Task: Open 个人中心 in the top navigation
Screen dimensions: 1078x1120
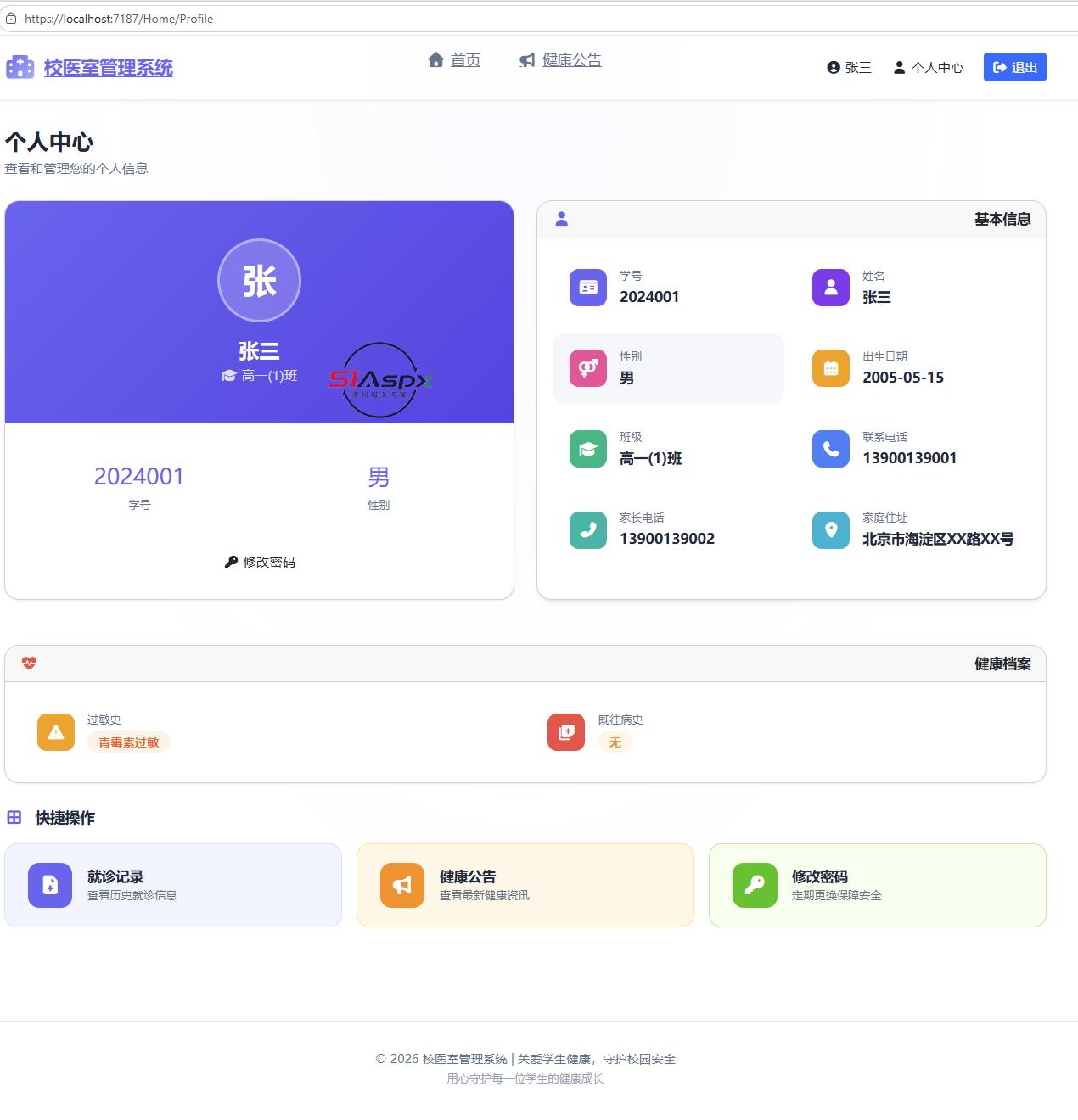Action: 928,67
